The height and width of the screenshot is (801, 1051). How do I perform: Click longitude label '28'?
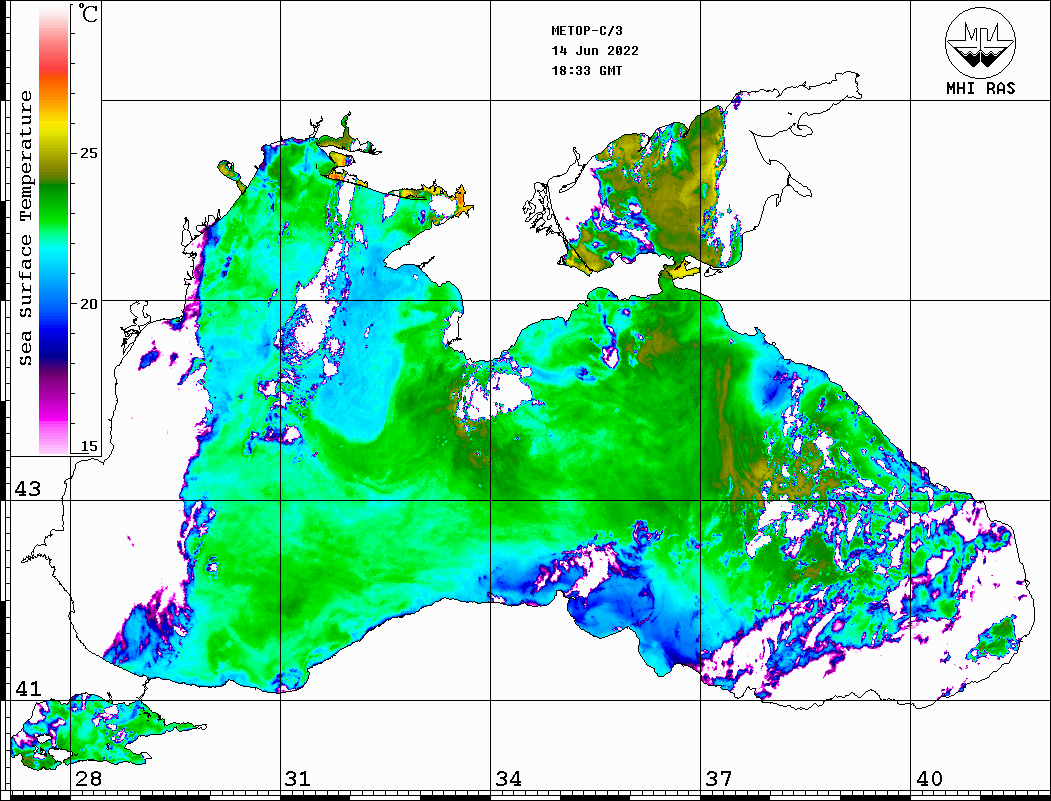88,778
